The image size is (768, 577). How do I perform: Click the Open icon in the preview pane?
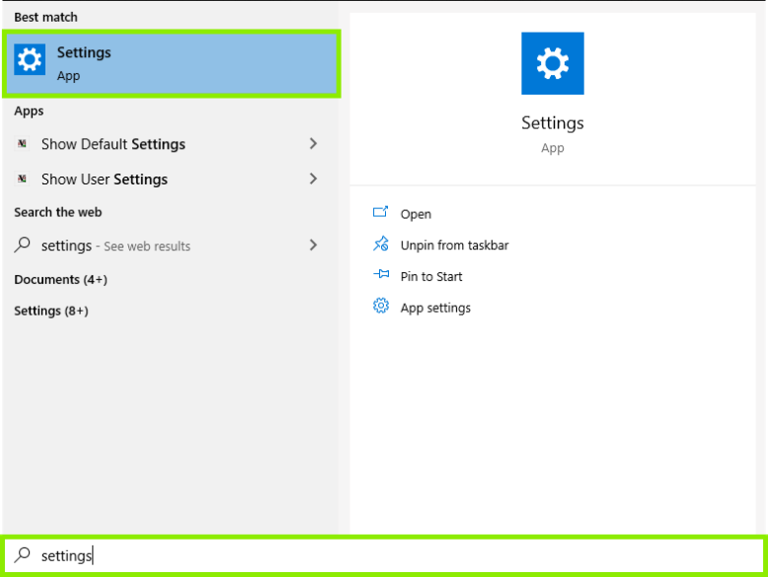(380, 213)
